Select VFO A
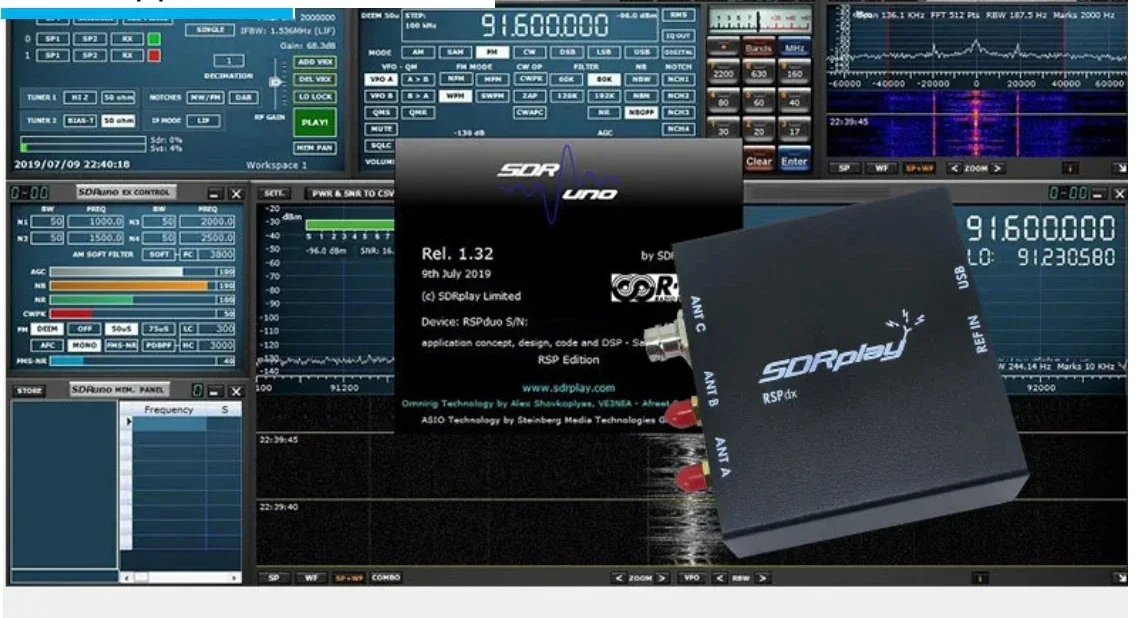The height and width of the screenshot is (618, 1136). point(381,79)
